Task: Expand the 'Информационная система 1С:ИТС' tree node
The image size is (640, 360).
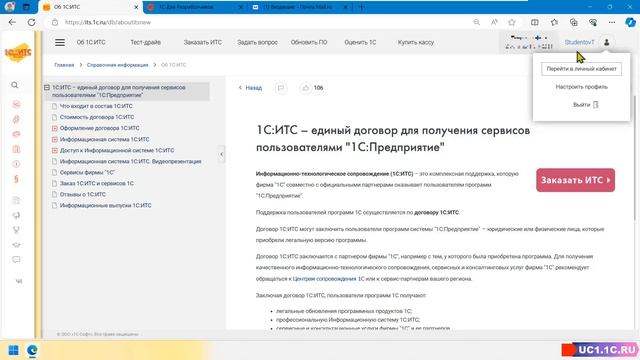Action: pos(54,139)
